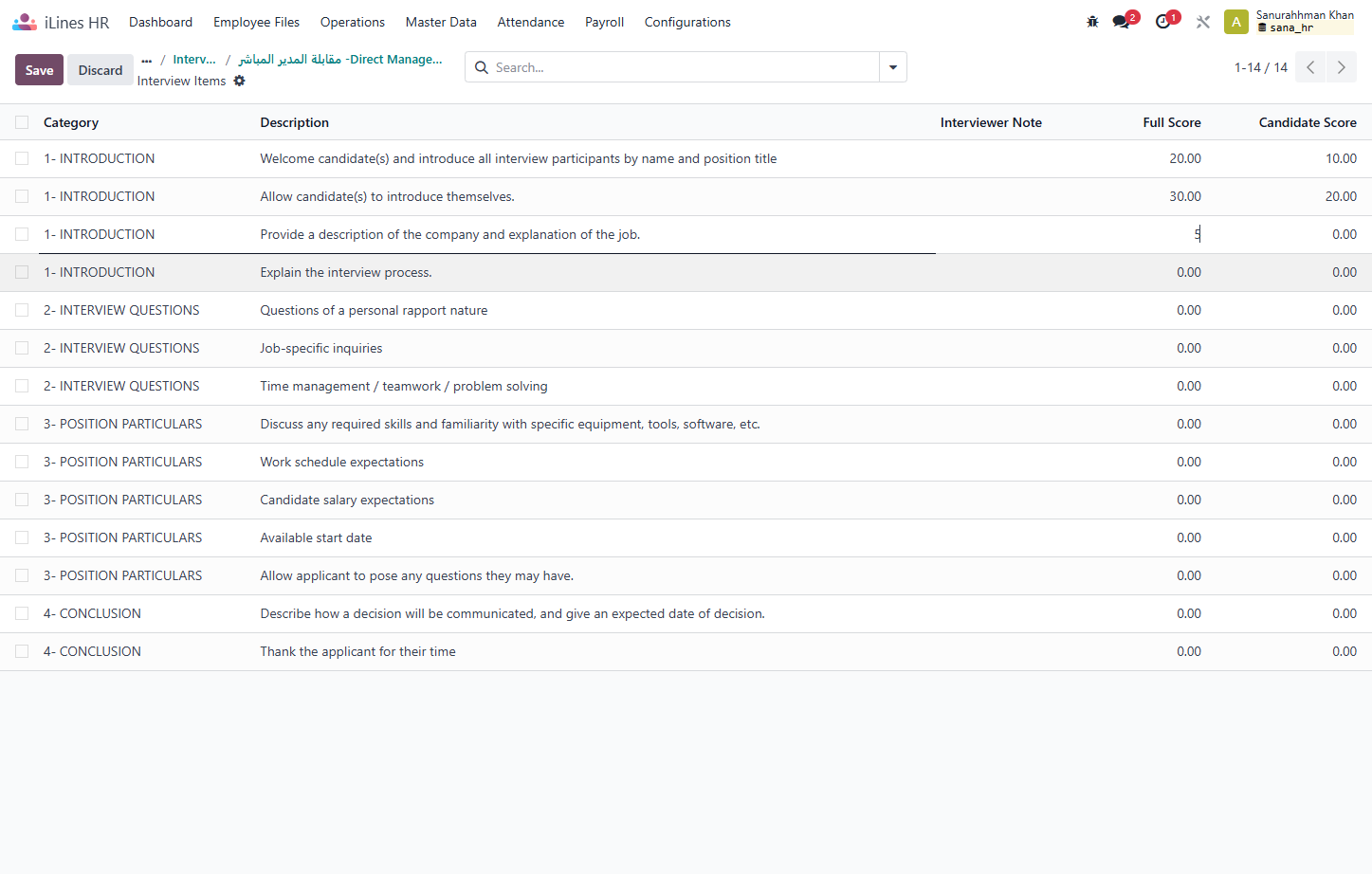Save the record
The image size is (1372, 874).
point(39,70)
